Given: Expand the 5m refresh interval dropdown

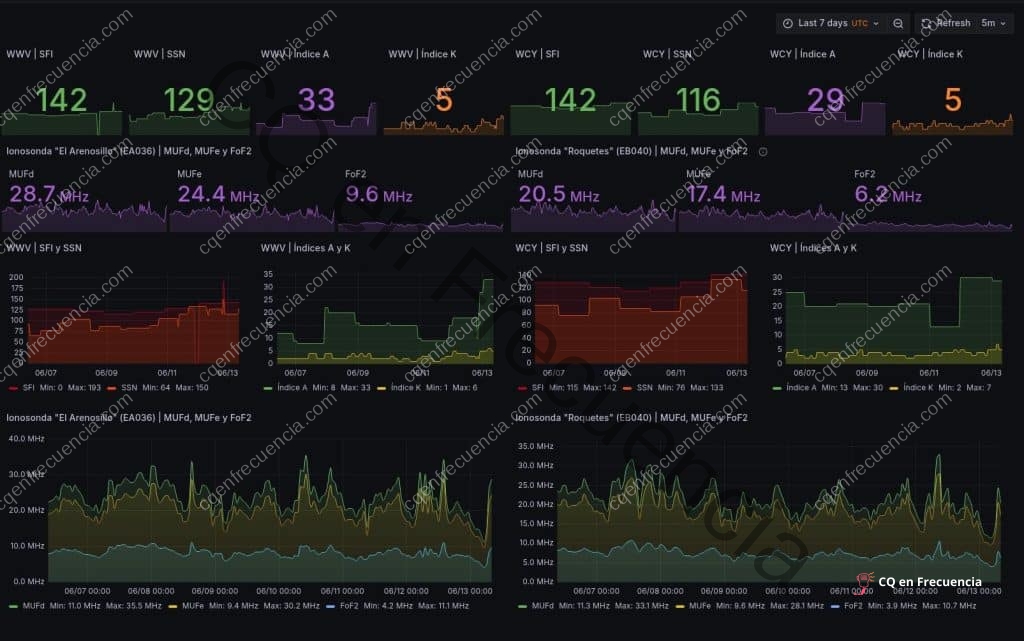Looking at the screenshot, I should pos(993,23).
